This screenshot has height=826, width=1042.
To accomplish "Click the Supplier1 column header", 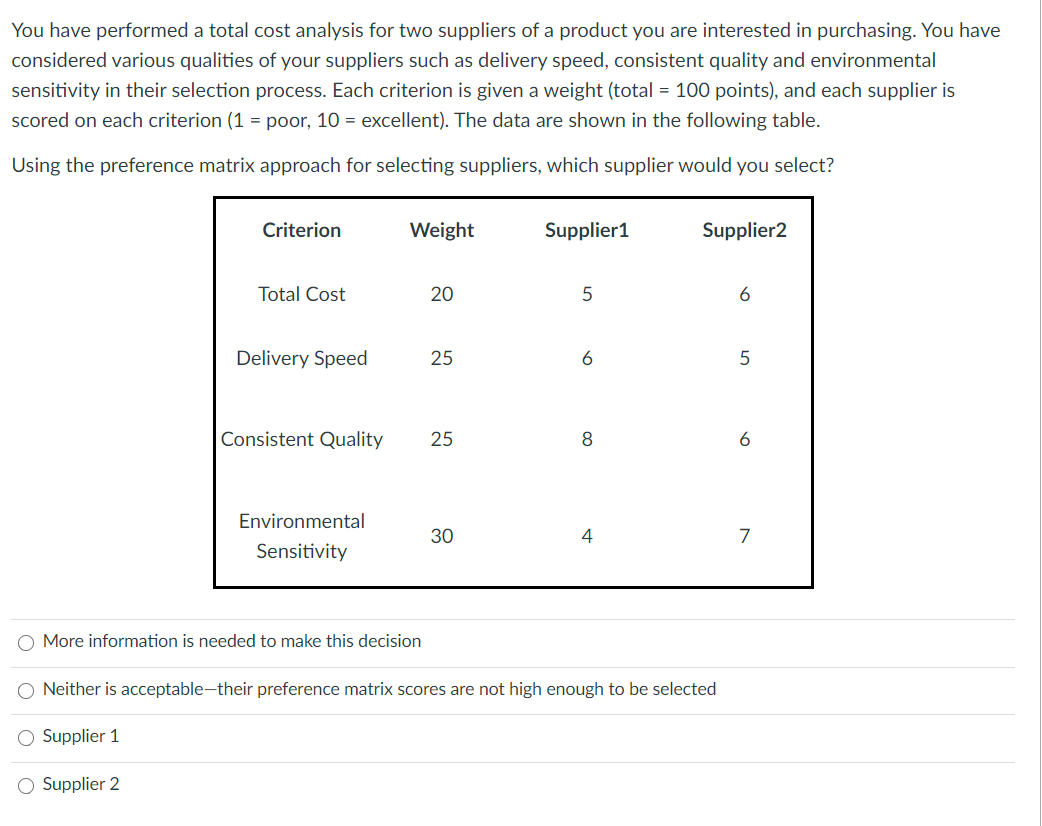I will click(x=587, y=230).
